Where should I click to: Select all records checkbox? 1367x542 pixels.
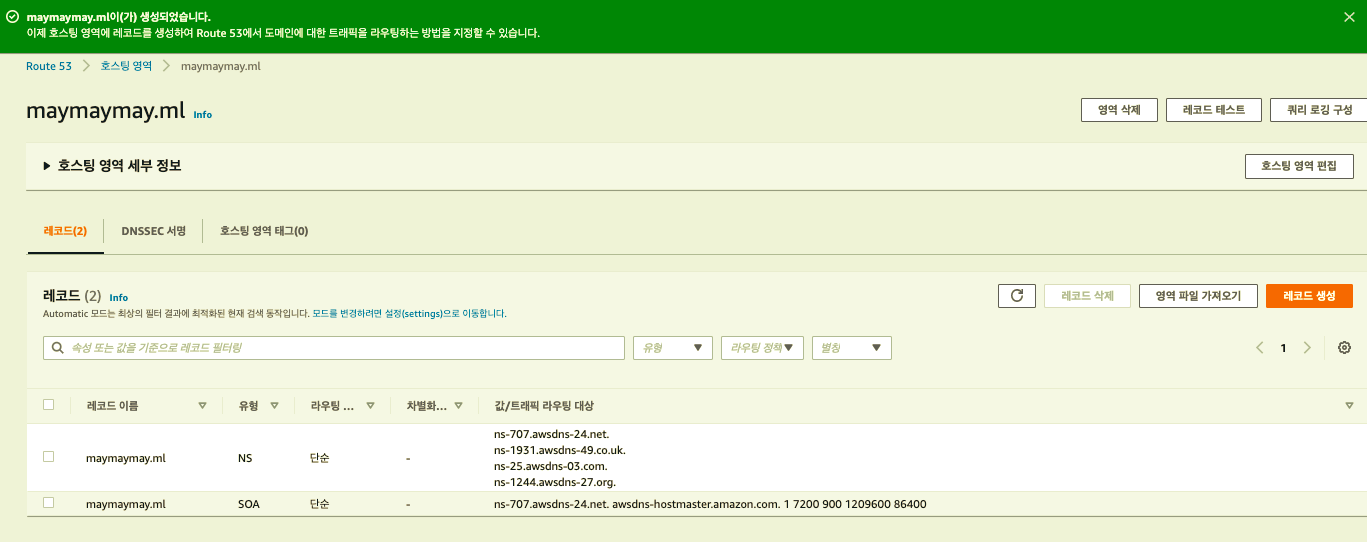(48, 405)
